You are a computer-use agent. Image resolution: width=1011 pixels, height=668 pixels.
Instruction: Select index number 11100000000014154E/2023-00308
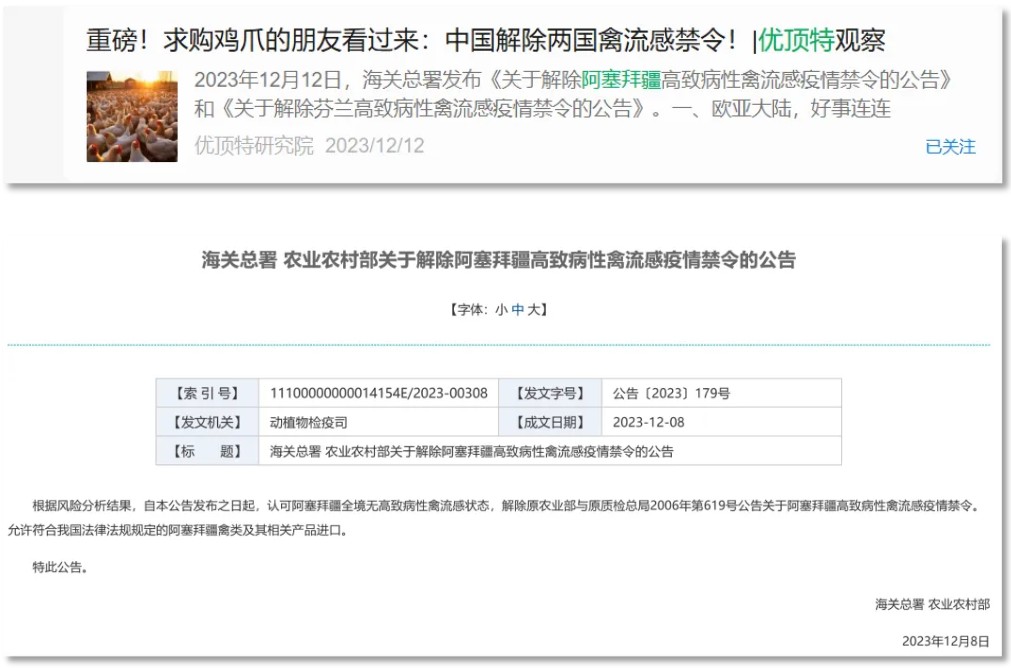point(379,393)
